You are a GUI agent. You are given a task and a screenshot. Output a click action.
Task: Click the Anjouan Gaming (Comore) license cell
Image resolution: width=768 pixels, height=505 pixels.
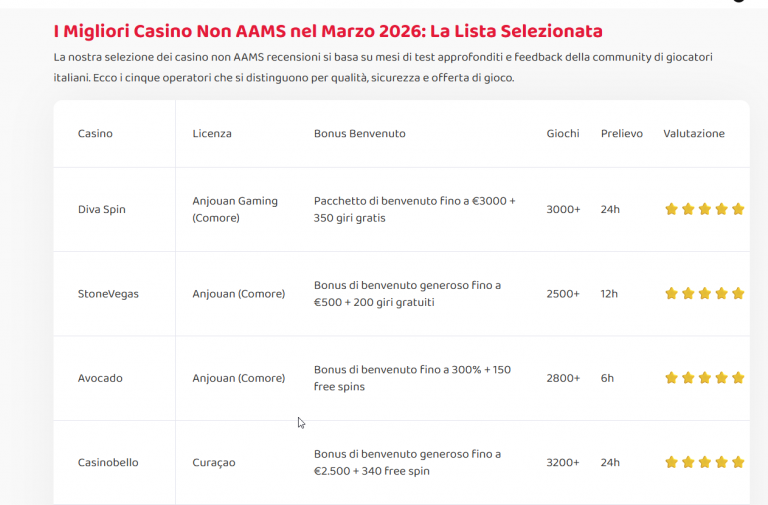click(235, 210)
